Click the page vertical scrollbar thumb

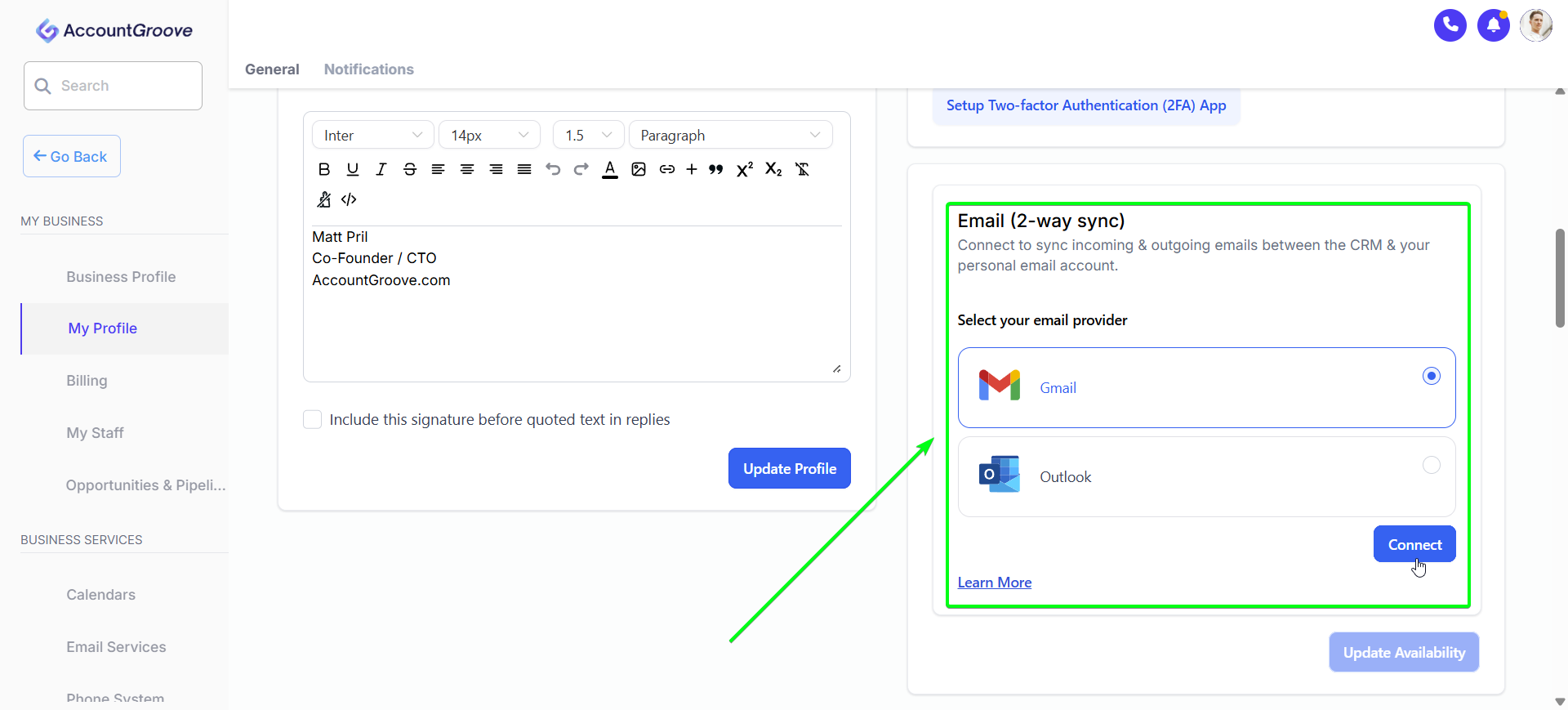(x=1560, y=278)
